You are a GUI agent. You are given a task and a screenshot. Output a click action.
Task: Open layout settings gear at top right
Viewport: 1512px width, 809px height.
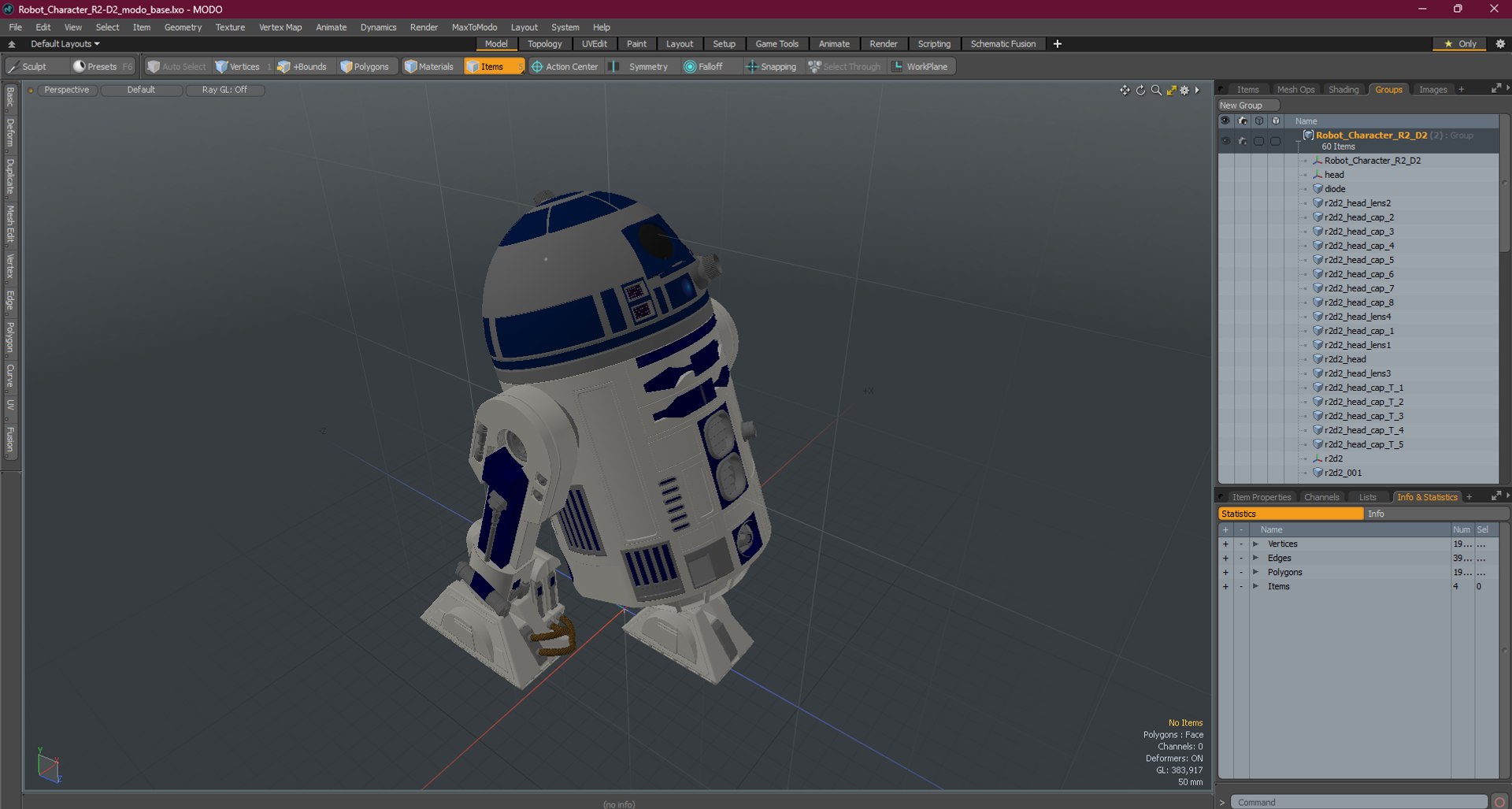pyautogui.click(x=1500, y=44)
